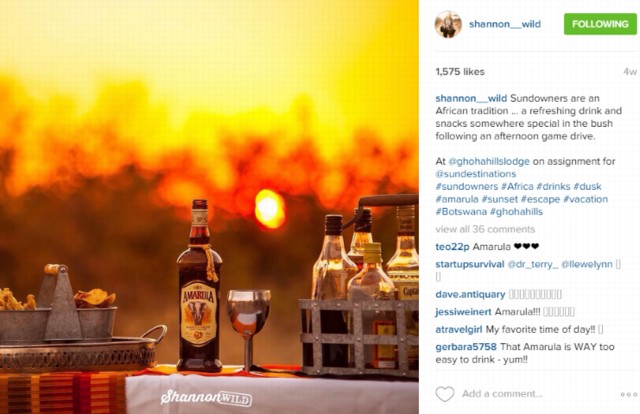Open gerbara5758's profile
This screenshot has height=414, width=640.
tap(466, 347)
